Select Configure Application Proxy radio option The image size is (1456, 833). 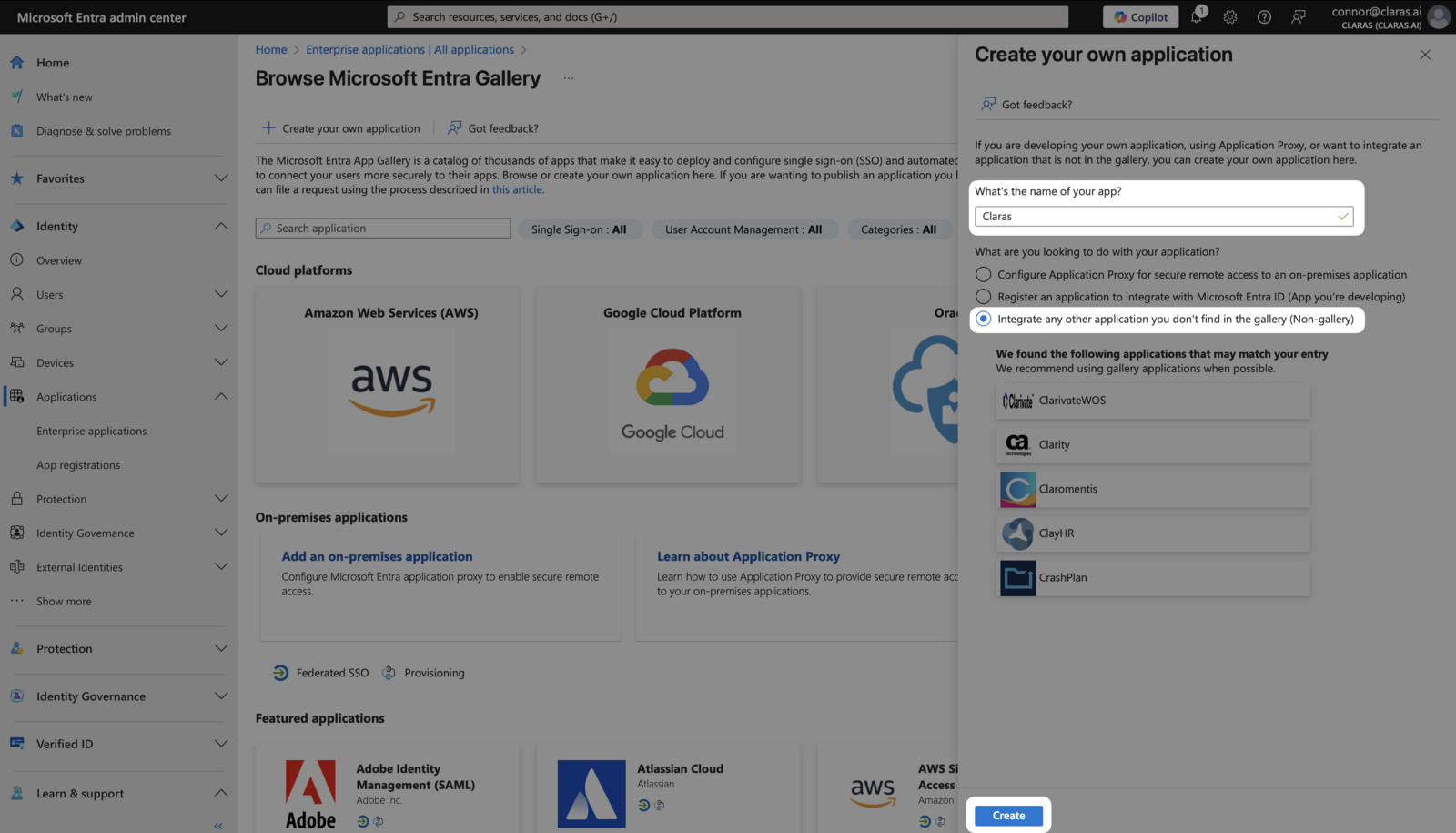[983, 274]
